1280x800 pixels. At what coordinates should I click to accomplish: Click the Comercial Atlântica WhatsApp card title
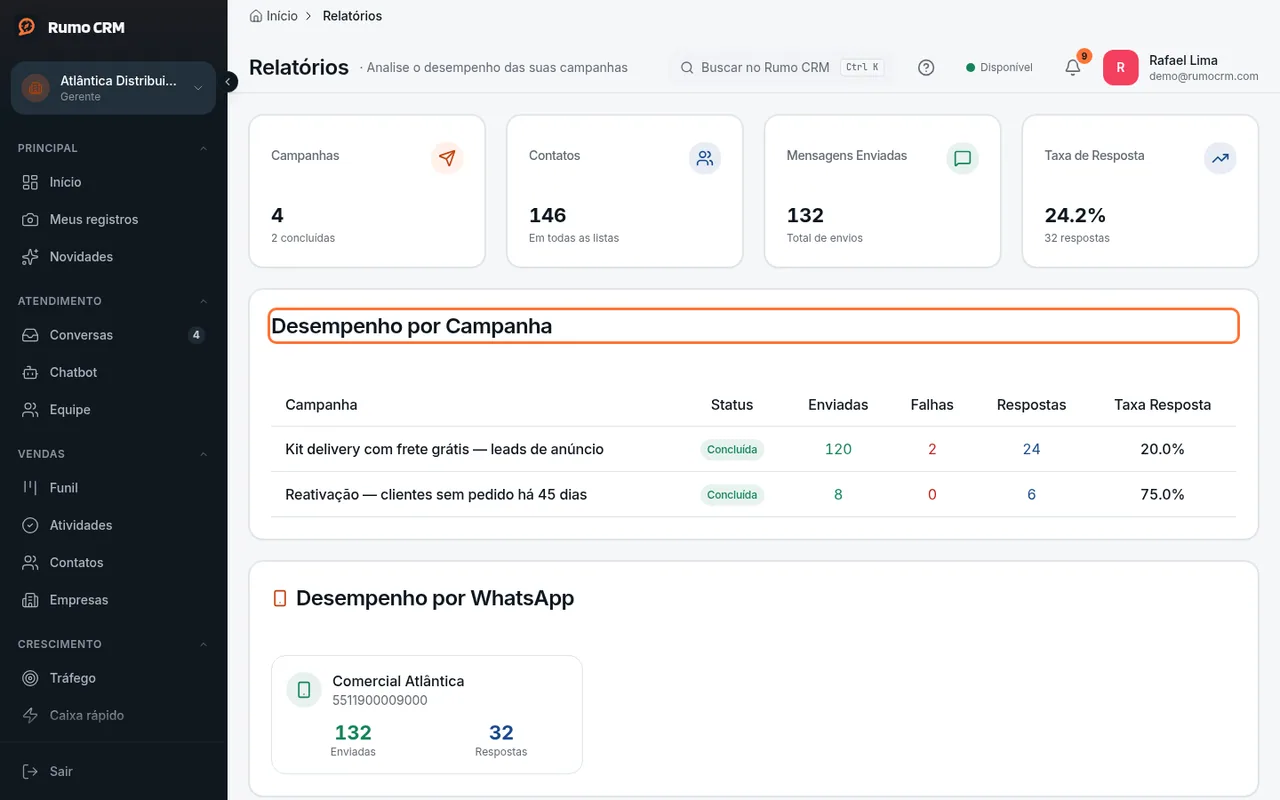(398, 681)
